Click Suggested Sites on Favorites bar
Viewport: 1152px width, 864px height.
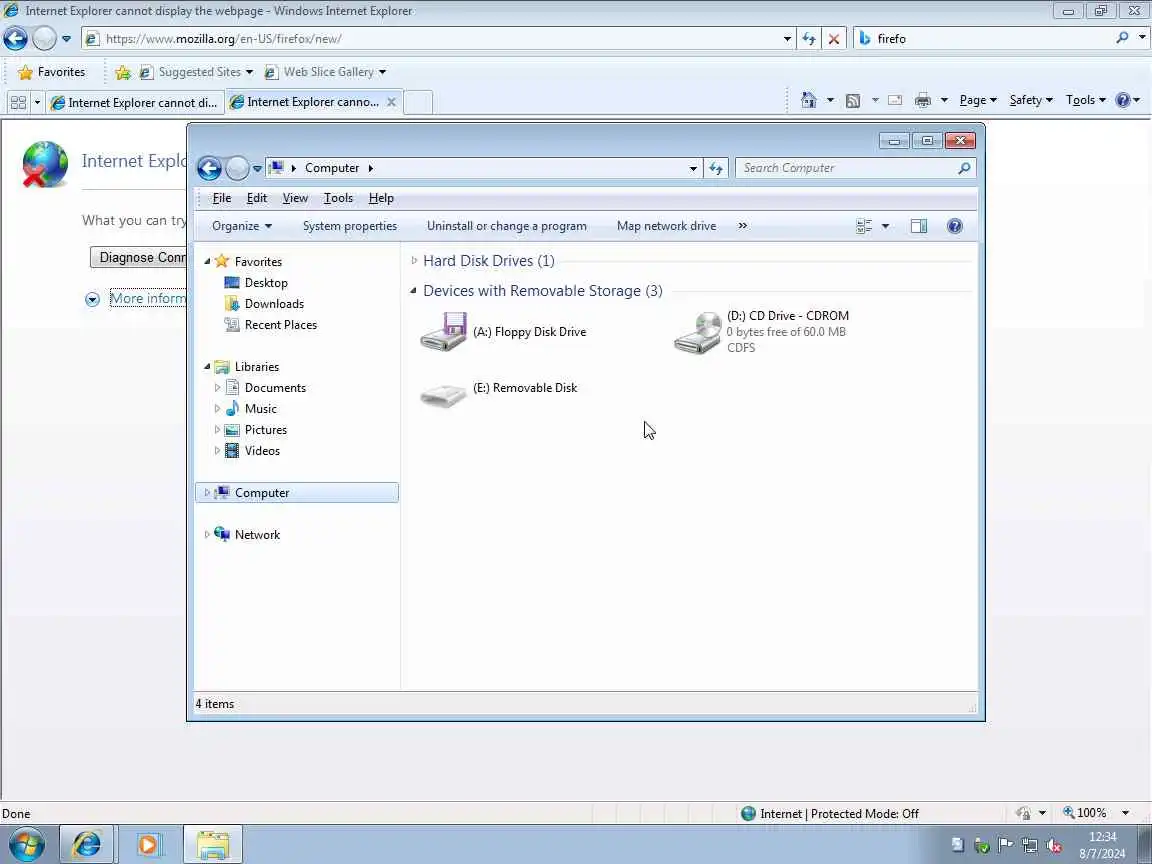point(196,72)
